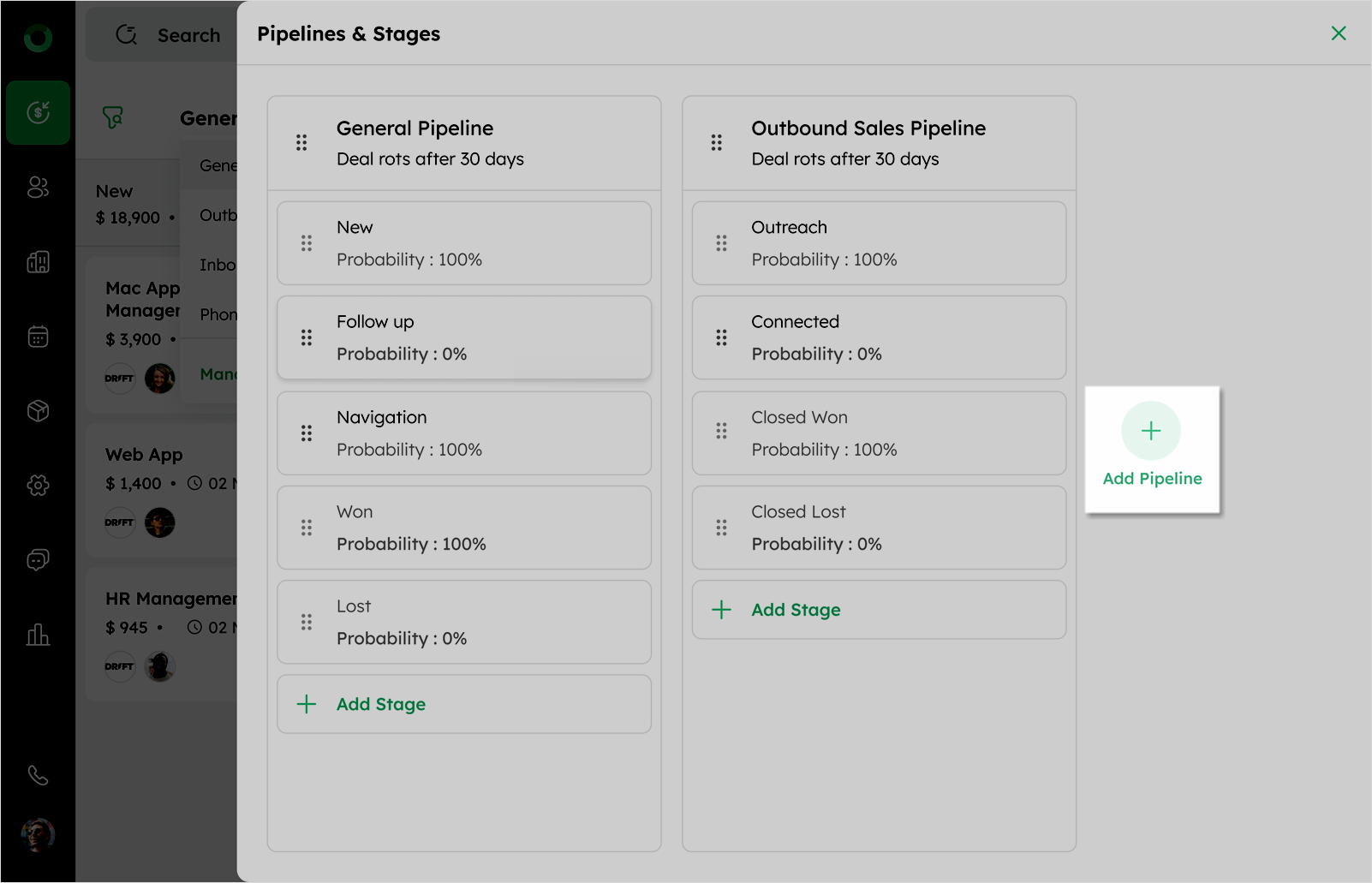
Task: Click Add Stage in Outbound Sales Pipeline
Action: (796, 610)
